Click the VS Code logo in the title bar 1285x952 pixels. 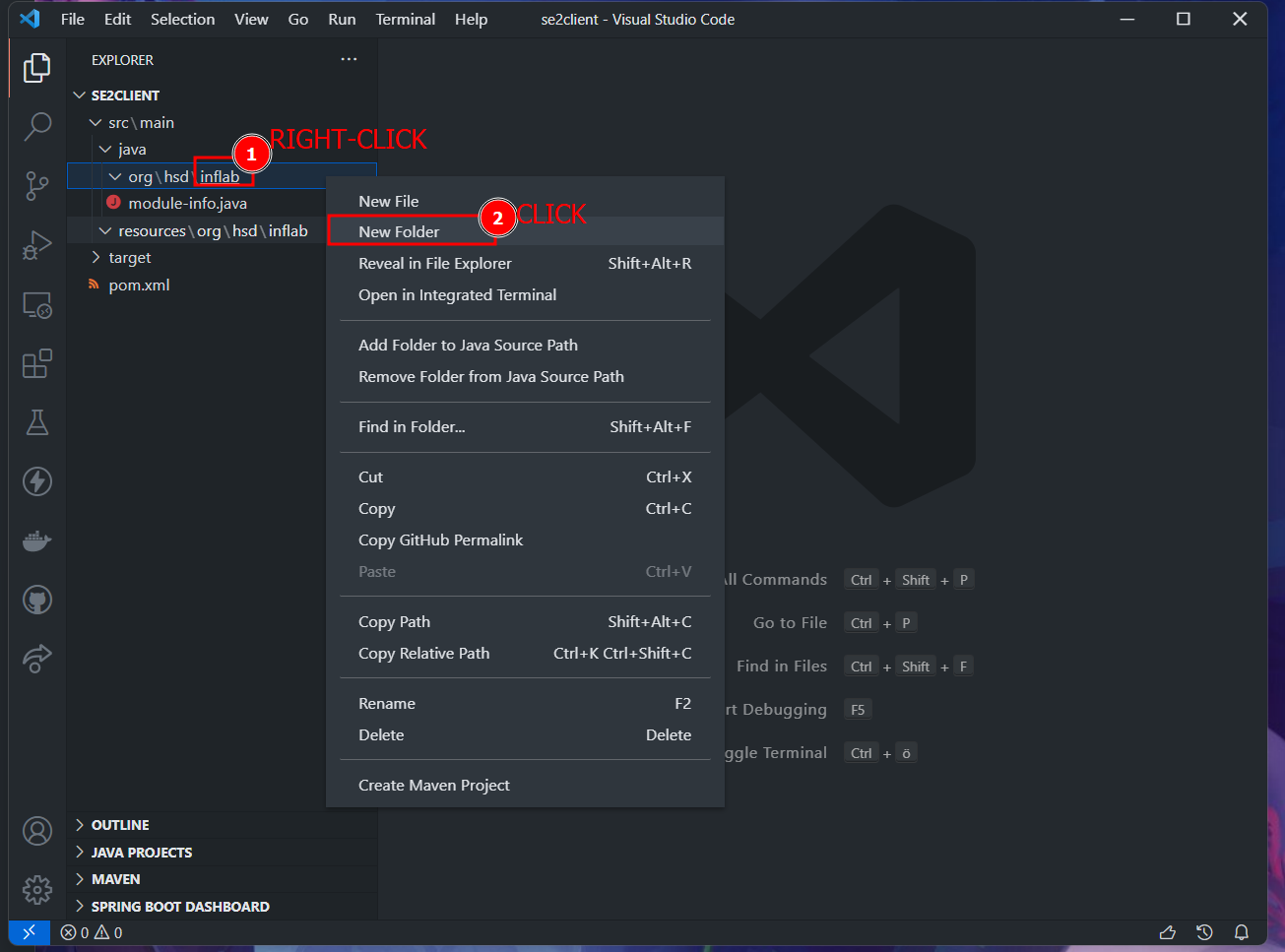(30, 19)
